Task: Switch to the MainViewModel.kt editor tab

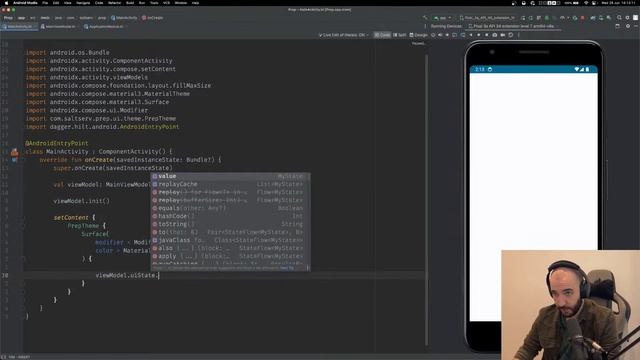Action: [x=60, y=27]
